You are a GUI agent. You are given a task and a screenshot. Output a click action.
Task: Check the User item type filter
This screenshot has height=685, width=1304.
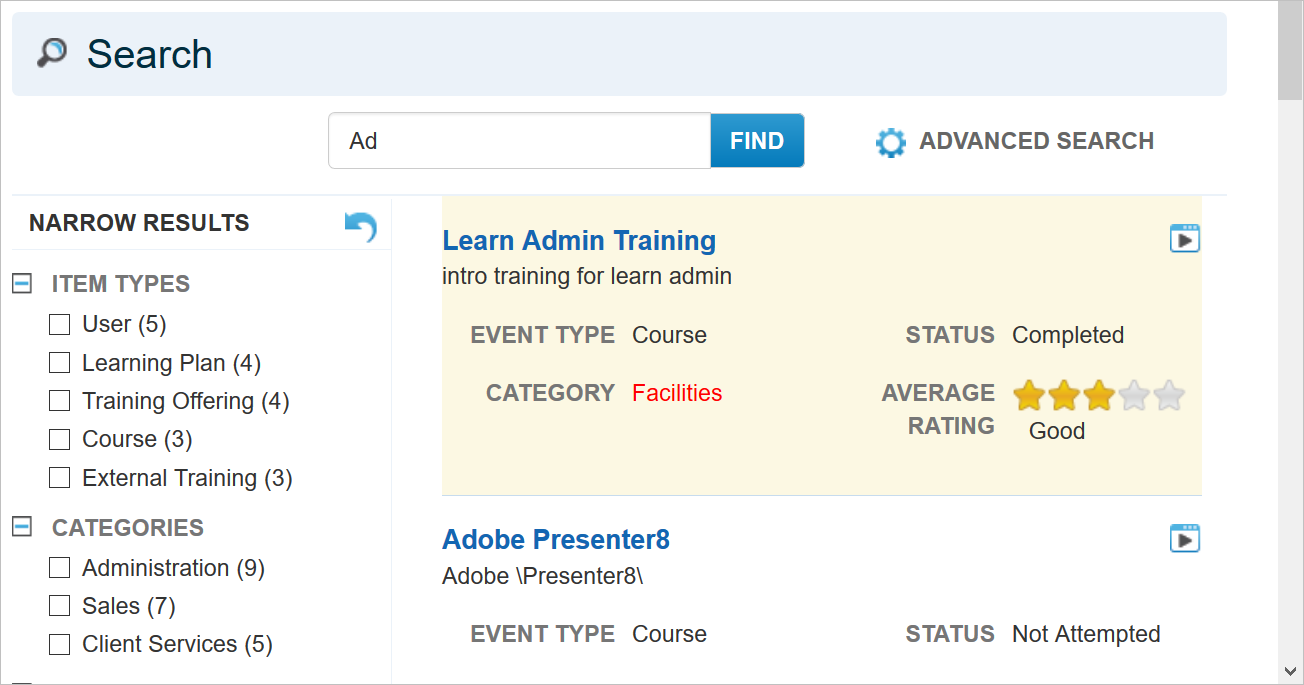click(x=59, y=324)
